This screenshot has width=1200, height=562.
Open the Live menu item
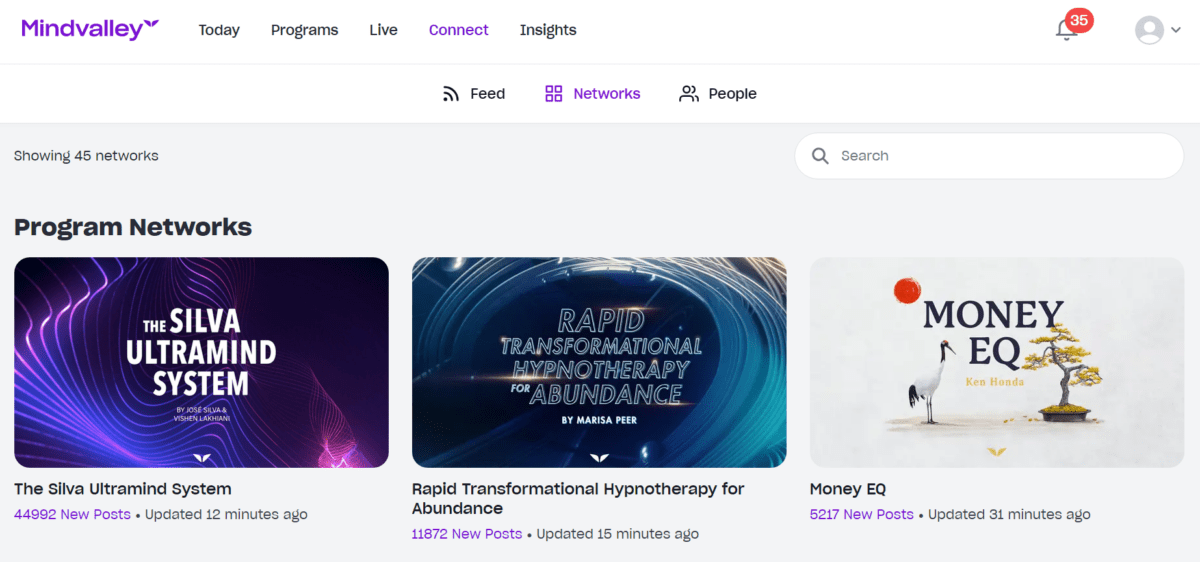tap(383, 30)
